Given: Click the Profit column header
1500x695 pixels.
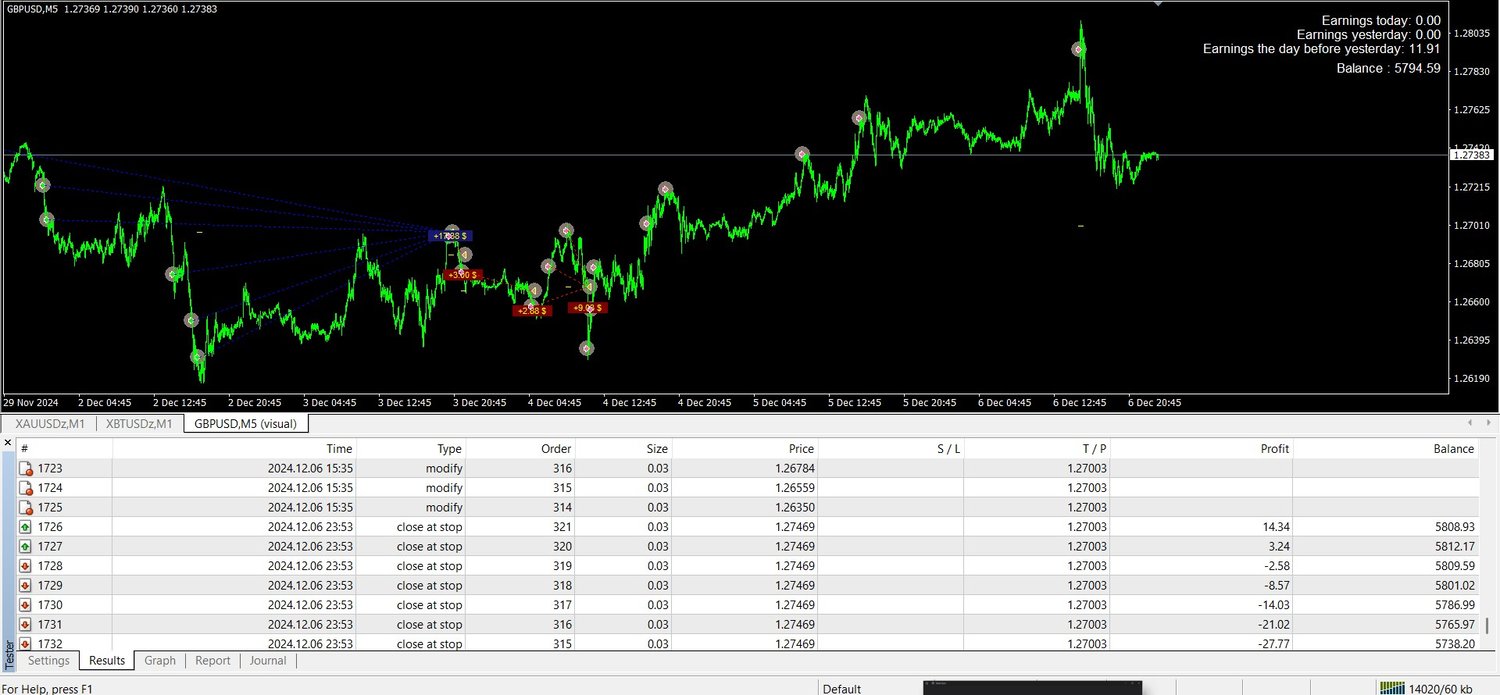Looking at the screenshot, I should point(1201,449).
